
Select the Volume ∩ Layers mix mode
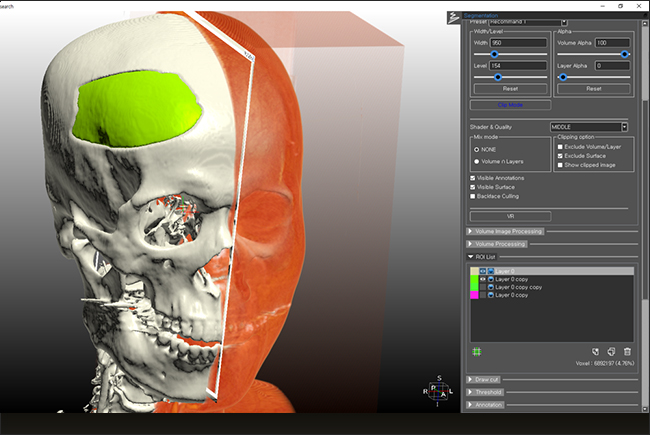tap(475, 160)
